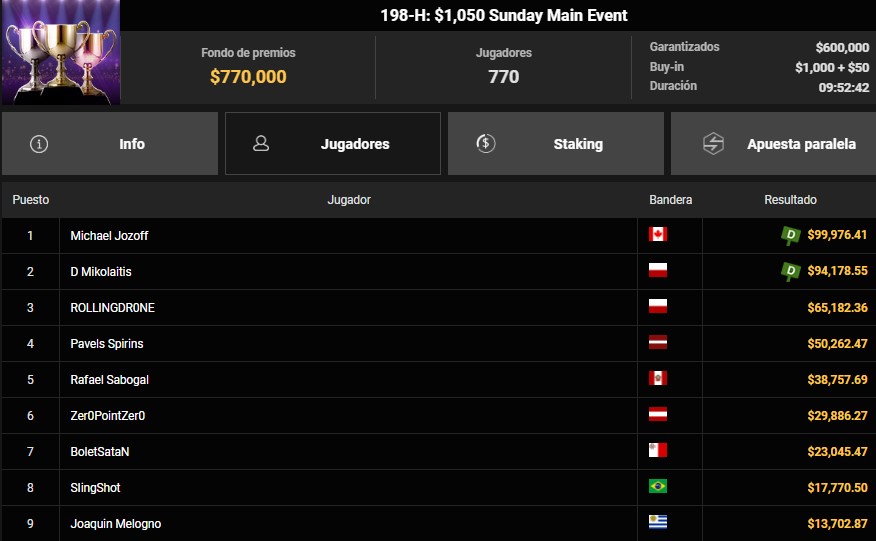Open the Apuesta paralela tab

point(774,144)
